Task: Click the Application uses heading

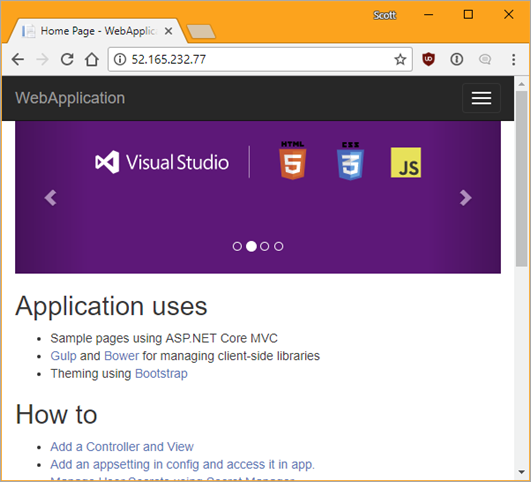Action: click(x=111, y=306)
